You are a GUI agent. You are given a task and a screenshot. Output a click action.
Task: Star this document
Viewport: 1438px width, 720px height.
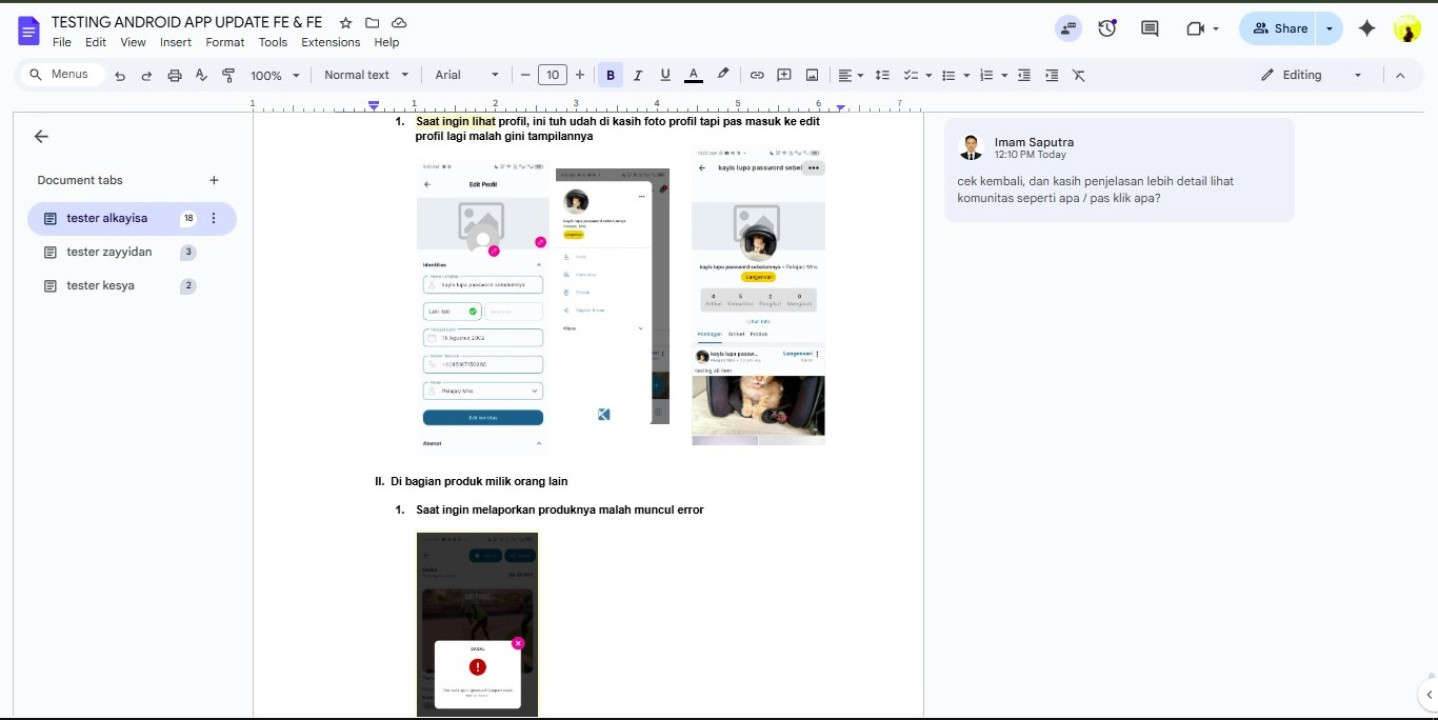pyautogui.click(x=346, y=22)
